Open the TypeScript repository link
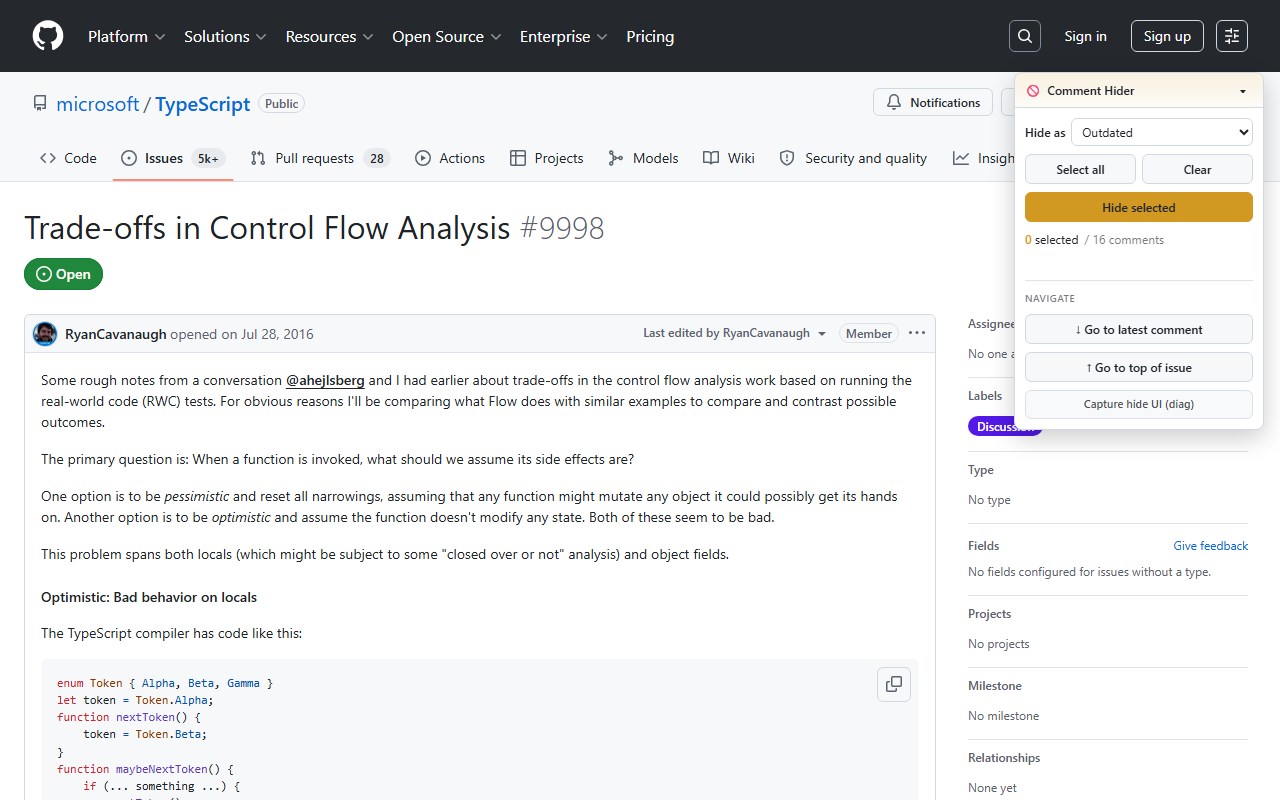The height and width of the screenshot is (800, 1280). (x=203, y=104)
